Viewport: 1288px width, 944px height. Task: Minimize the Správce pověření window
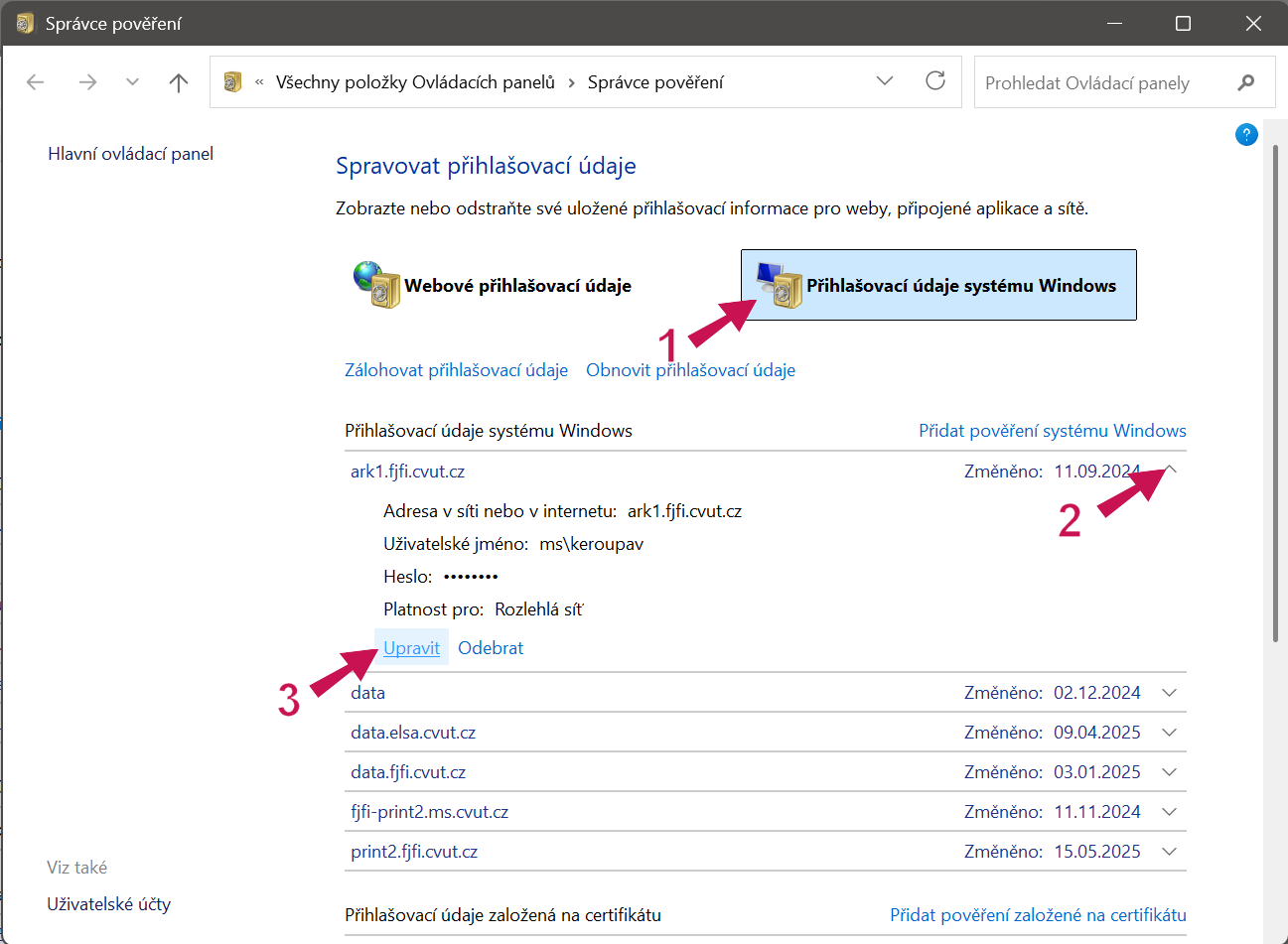[1112, 23]
